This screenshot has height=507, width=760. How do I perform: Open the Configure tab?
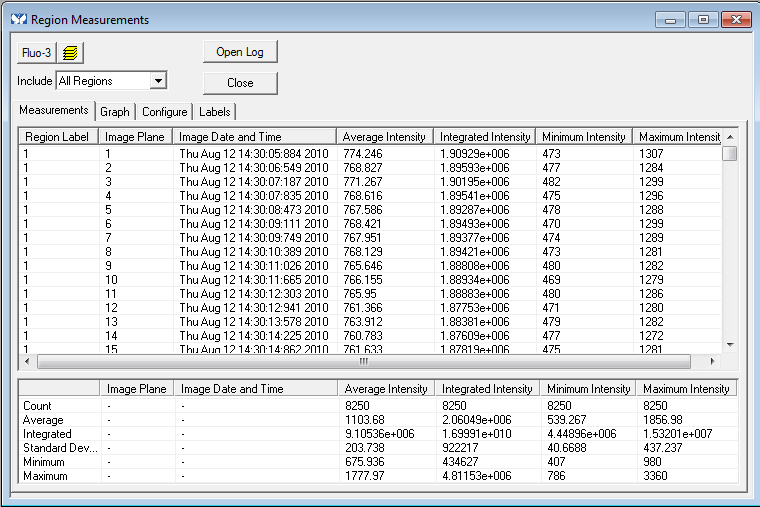tap(164, 112)
